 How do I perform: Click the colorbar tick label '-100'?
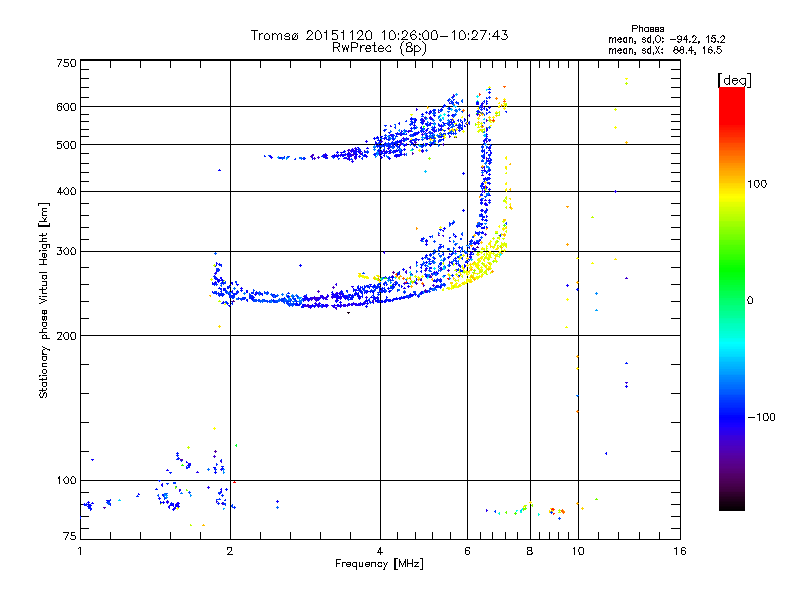tap(761, 417)
